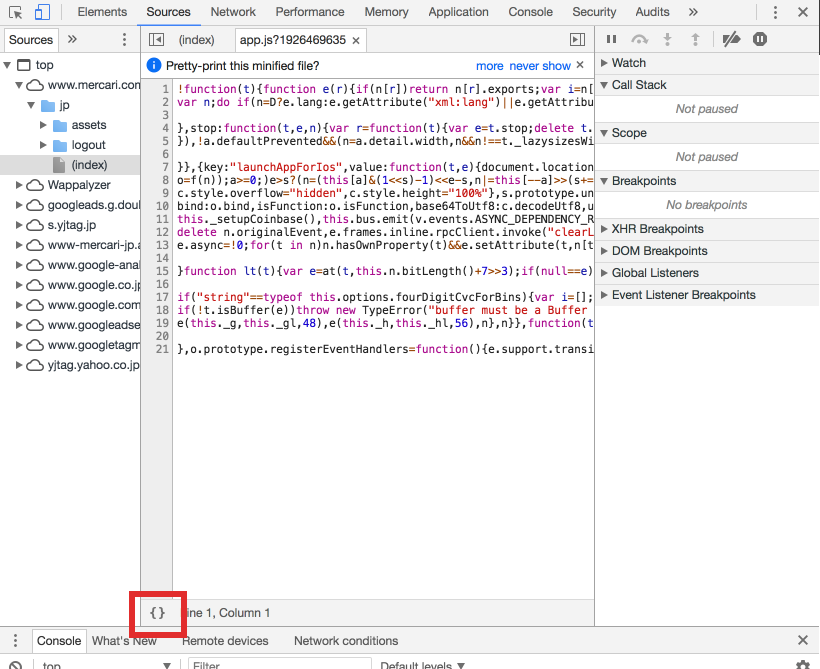Click the 'never show' link

[540, 66]
